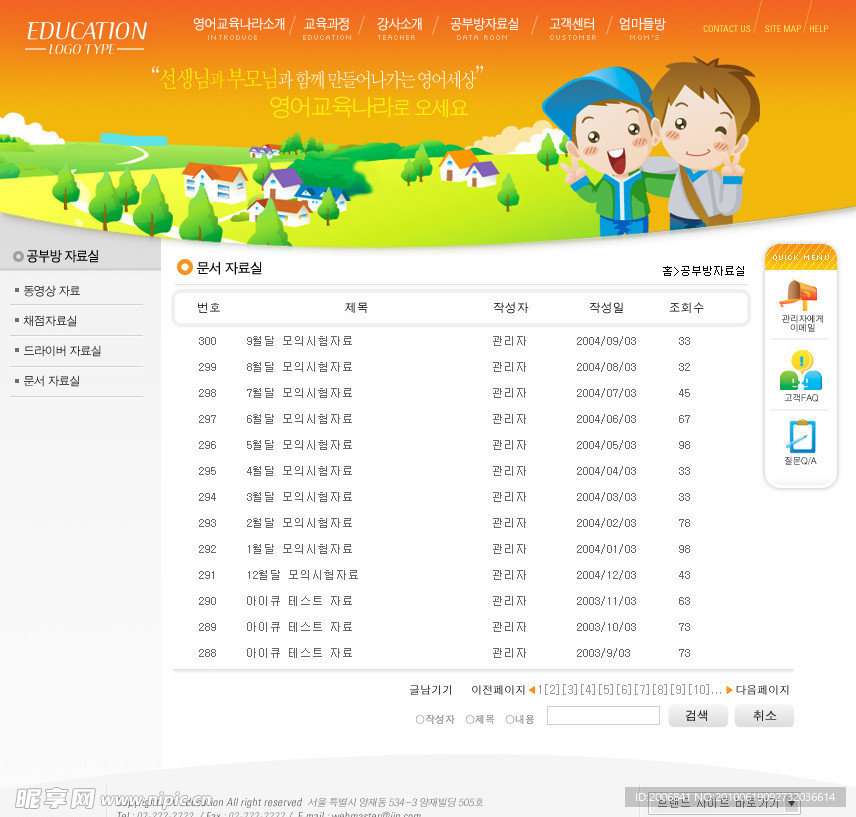Open the brand site shortcut dropdown in the footer
This screenshot has height=817, width=856.
pyautogui.click(x=723, y=803)
